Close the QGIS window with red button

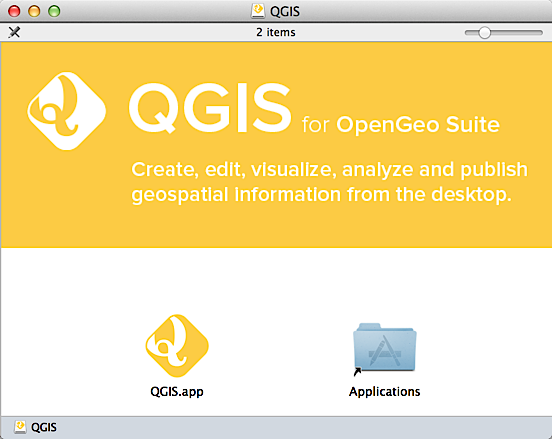click(14, 11)
